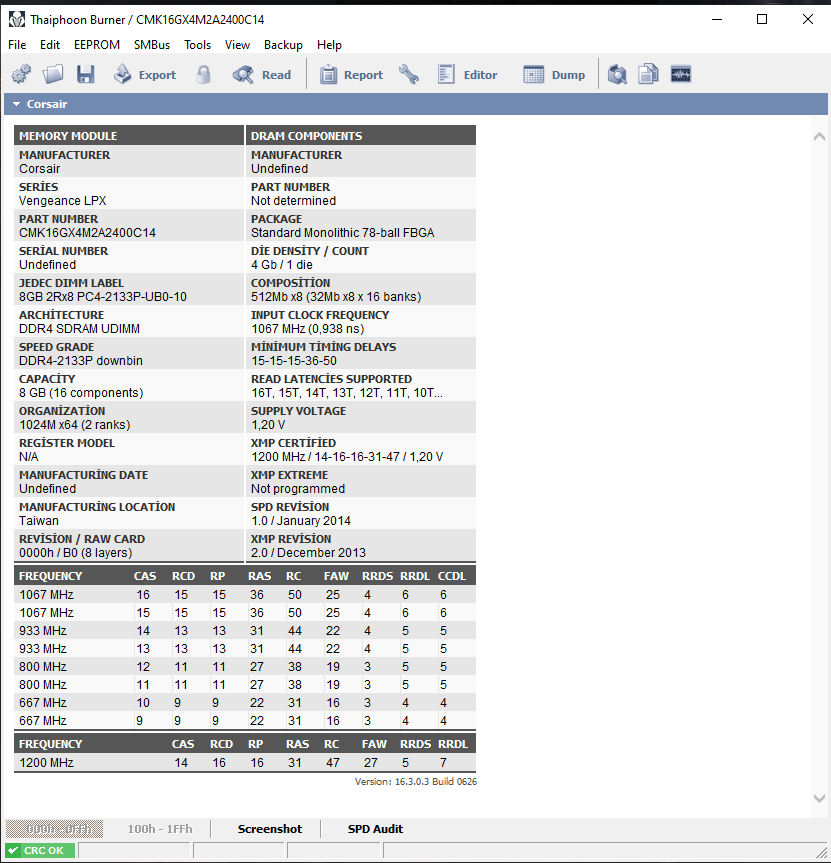The height and width of the screenshot is (863, 831).
Task: Collapse the Corsair section header
Action: (416, 104)
